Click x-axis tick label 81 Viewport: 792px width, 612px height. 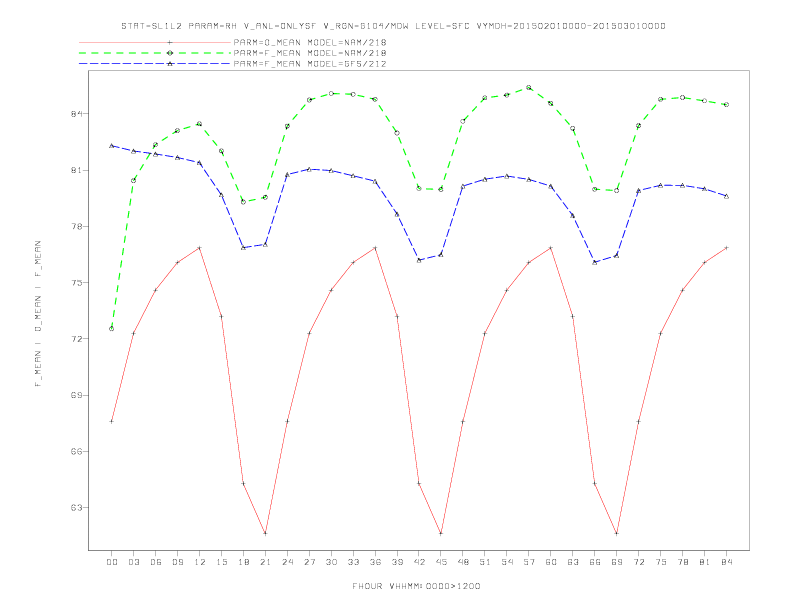tap(705, 562)
